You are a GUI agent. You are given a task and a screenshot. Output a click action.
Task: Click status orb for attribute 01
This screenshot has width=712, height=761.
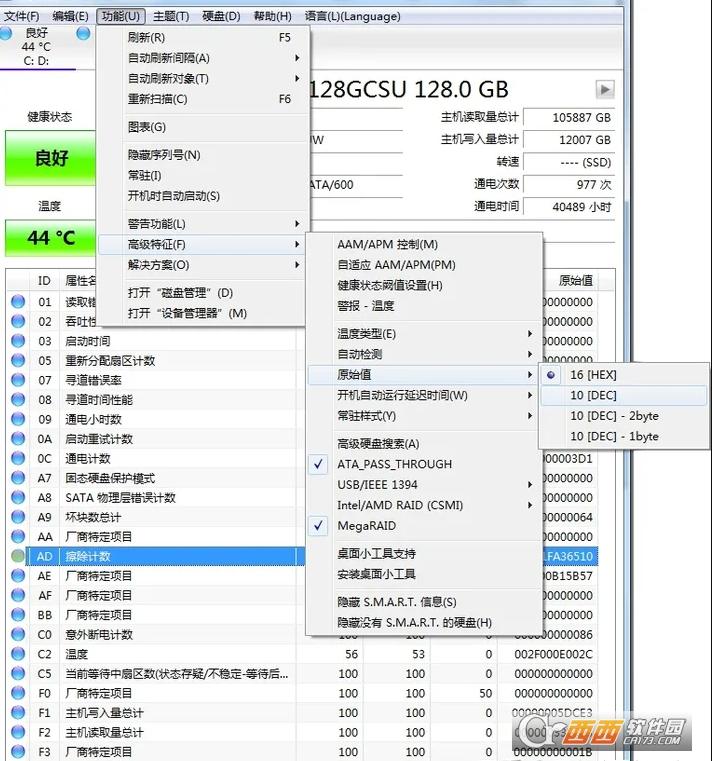(x=18, y=301)
